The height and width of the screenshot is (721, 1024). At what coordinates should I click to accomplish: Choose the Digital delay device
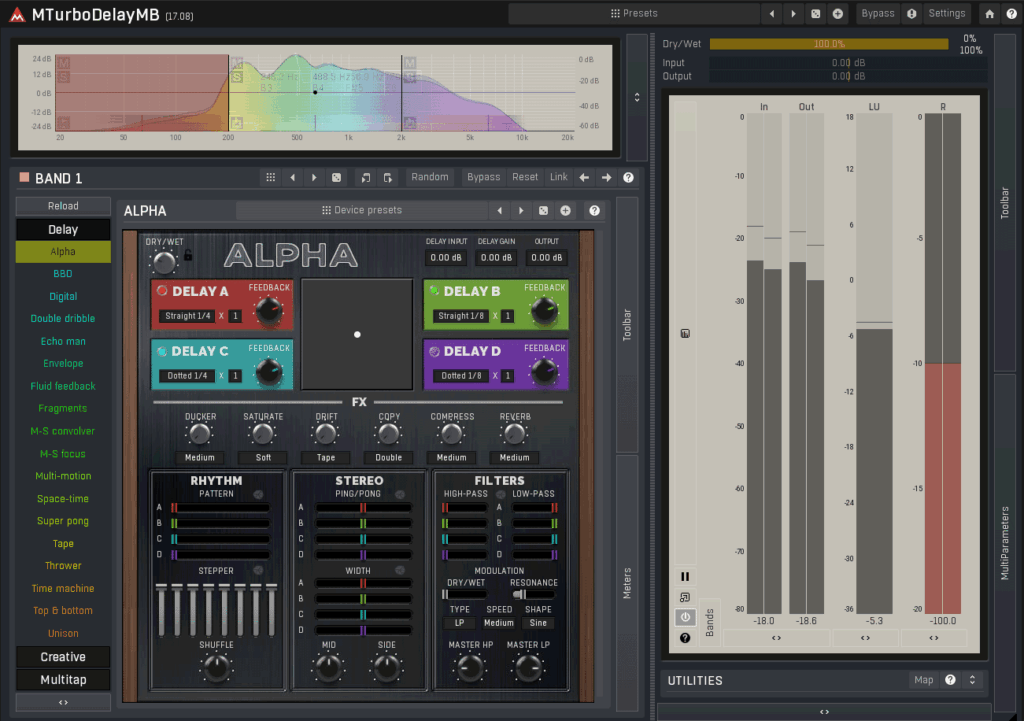click(63, 296)
